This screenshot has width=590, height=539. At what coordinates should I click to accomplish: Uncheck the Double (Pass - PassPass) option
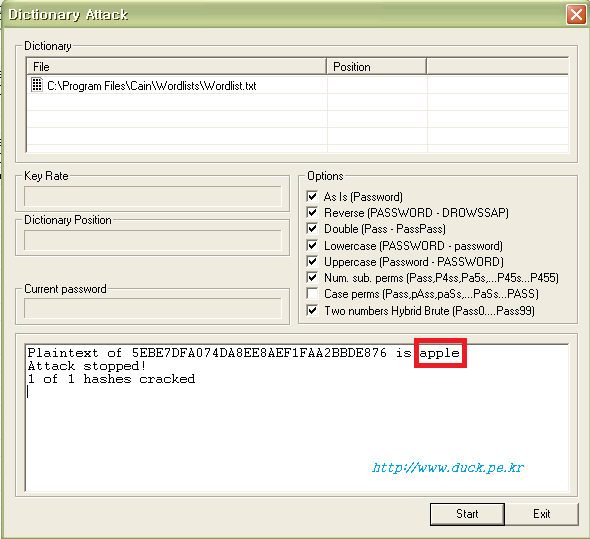pos(312,228)
